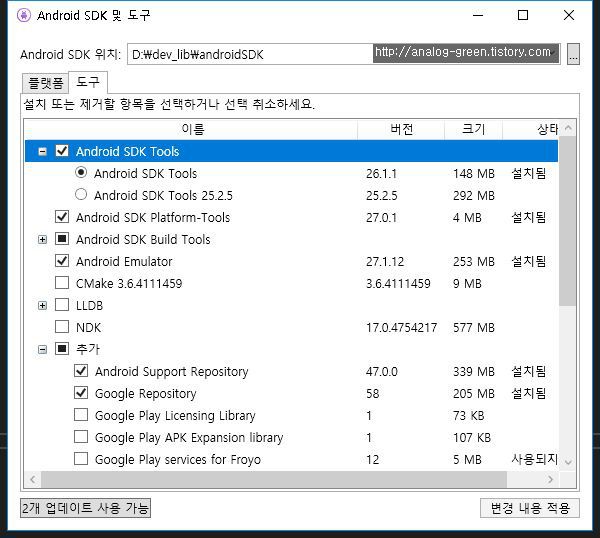The width and height of the screenshot is (600, 538).
Task: Click the version value '27.1.12'
Action: click(385, 261)
